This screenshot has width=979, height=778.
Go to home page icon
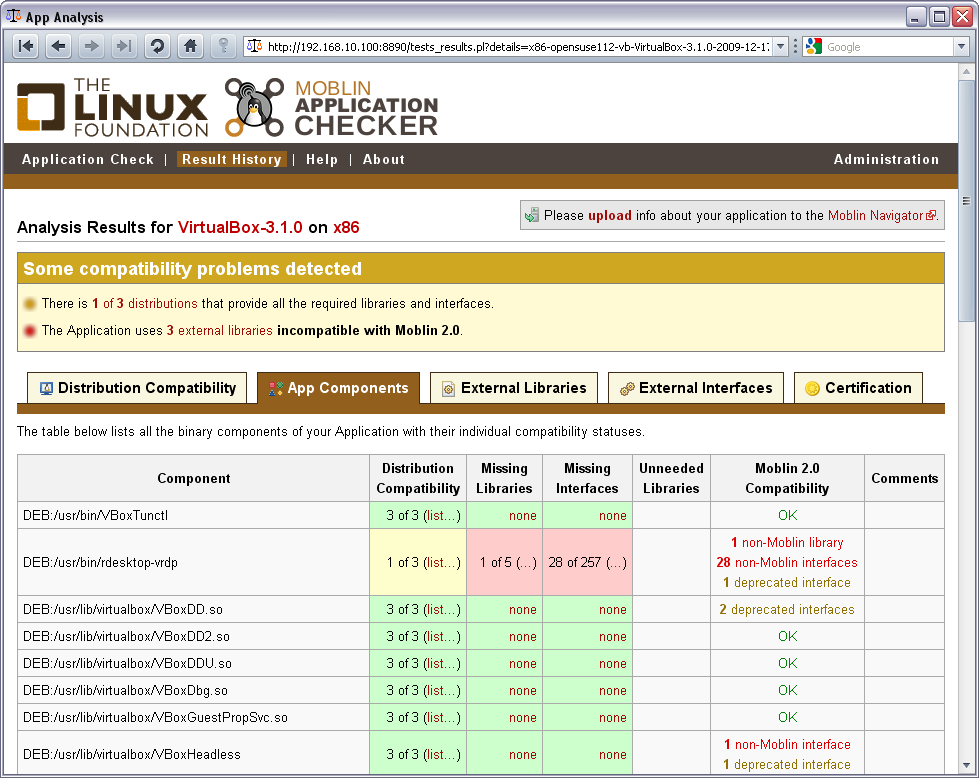(190, 46)
